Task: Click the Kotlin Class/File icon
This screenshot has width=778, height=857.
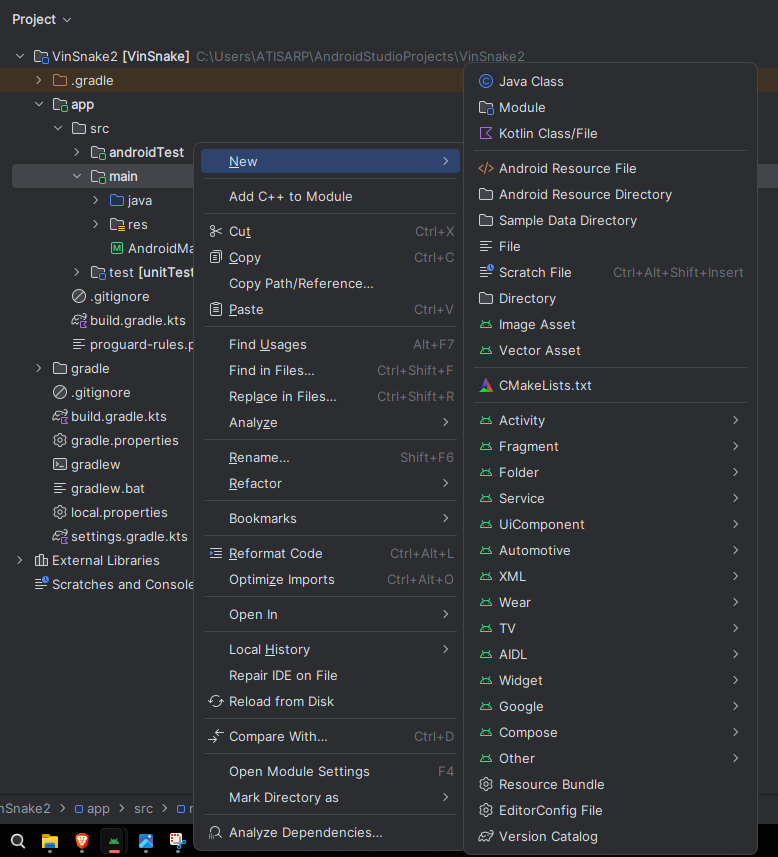Action: click(486, 133)
